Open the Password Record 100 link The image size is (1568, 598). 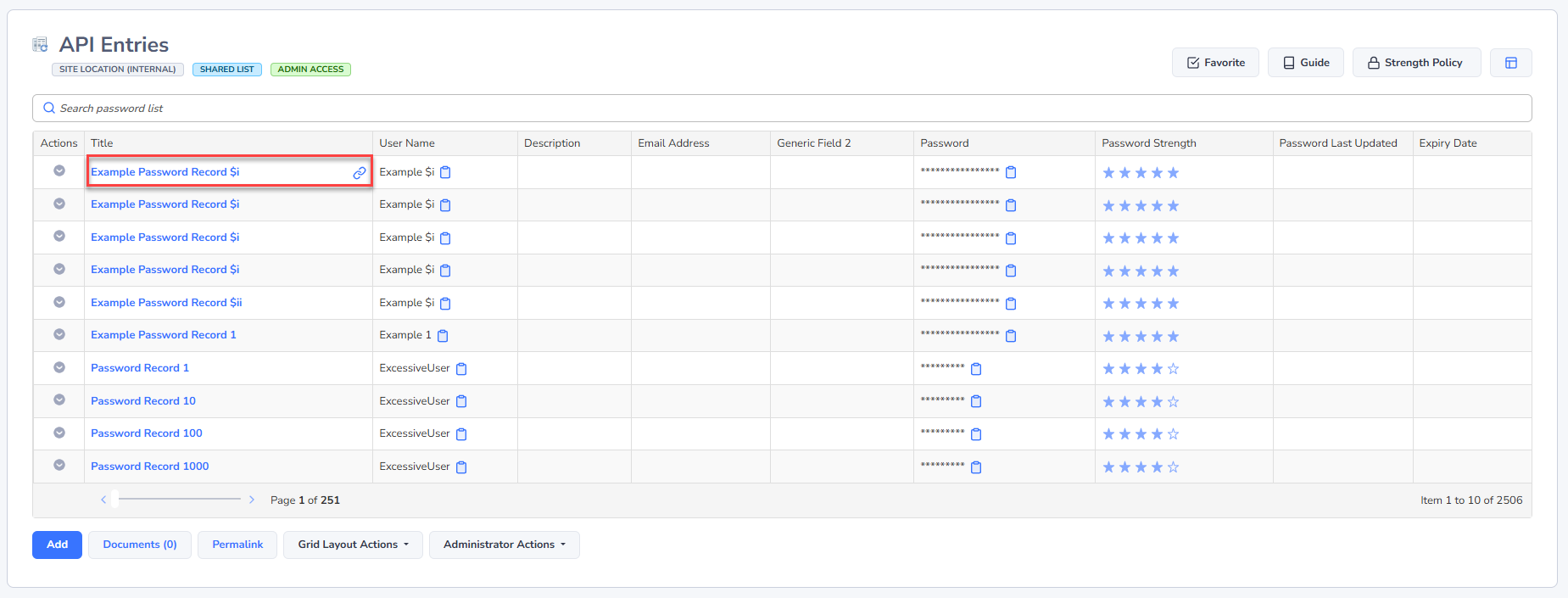147,433
